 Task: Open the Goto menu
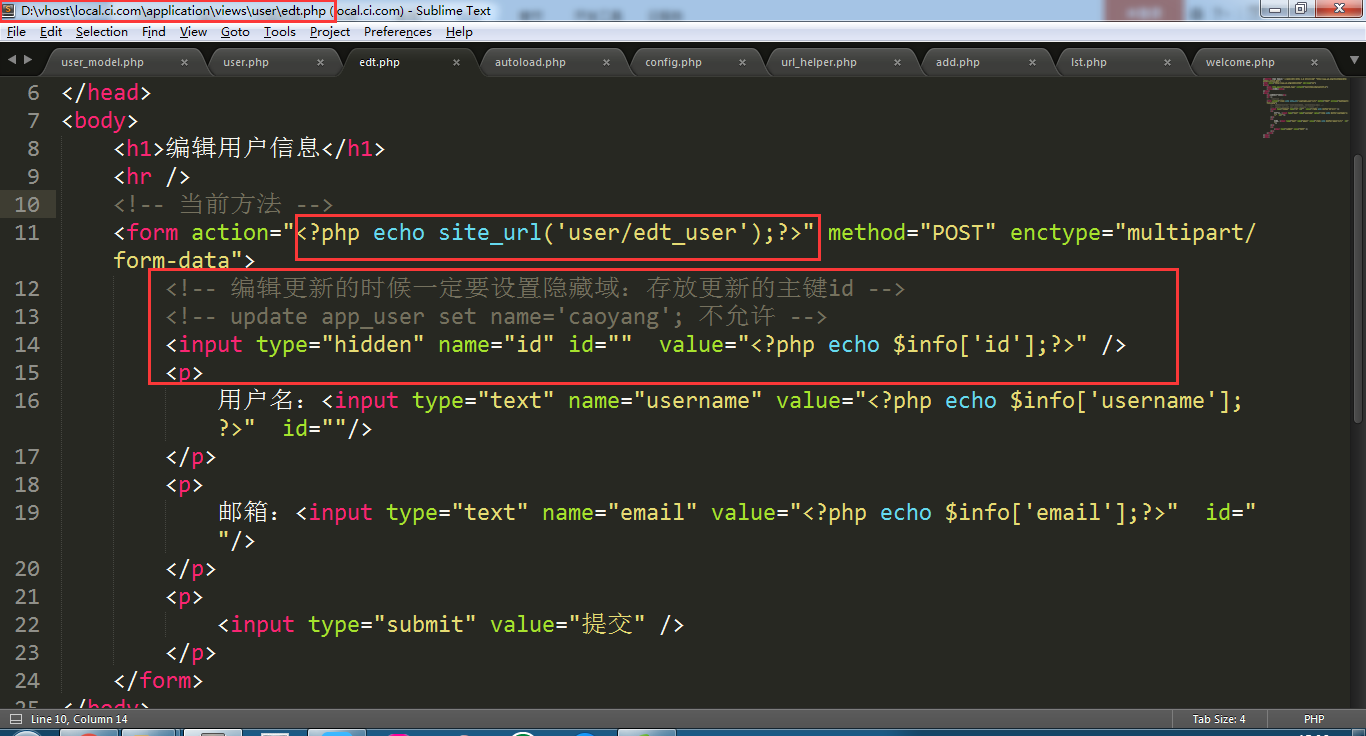tap(235, 32)
